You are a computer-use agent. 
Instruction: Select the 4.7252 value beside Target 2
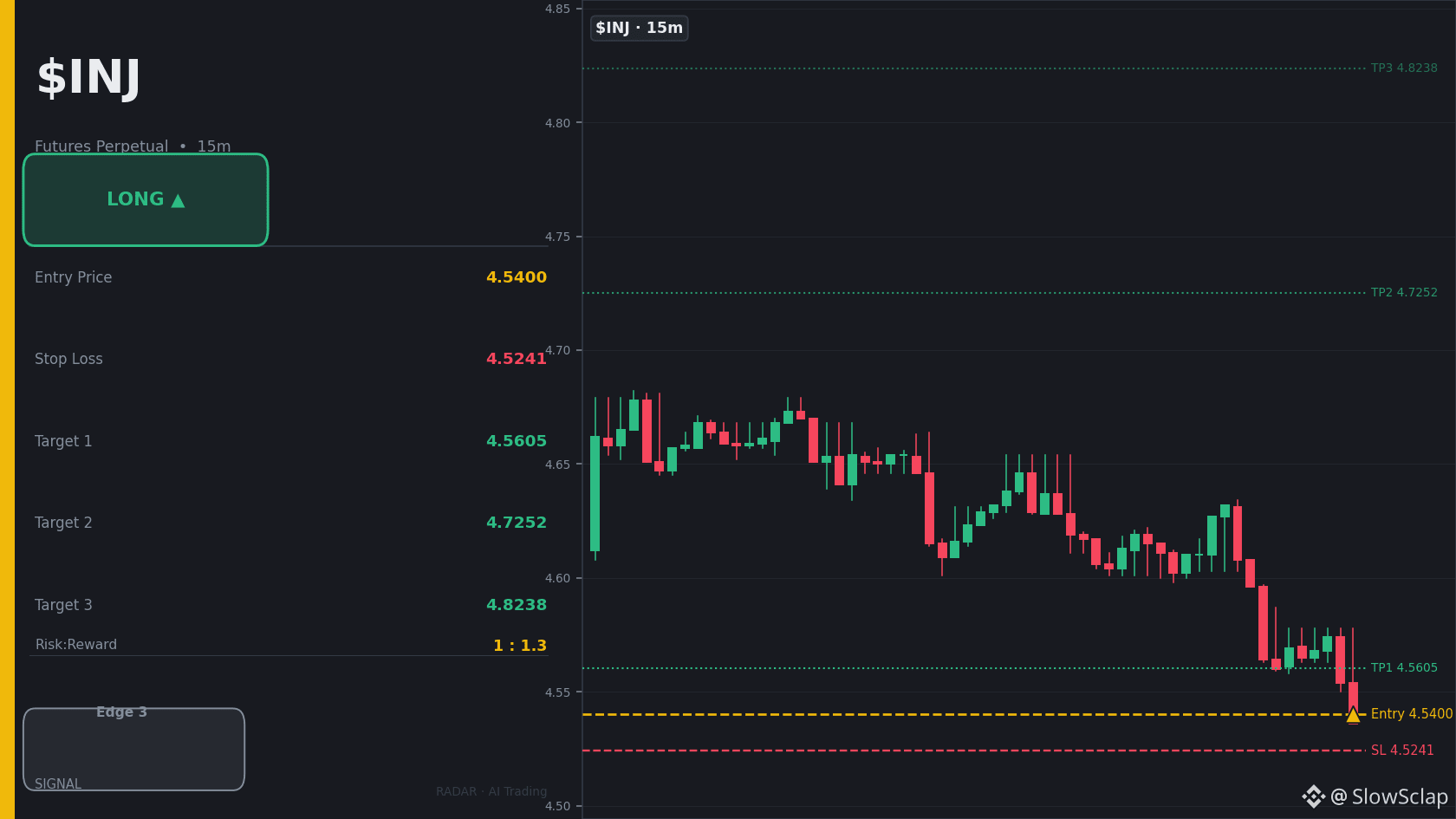[517, 523]
